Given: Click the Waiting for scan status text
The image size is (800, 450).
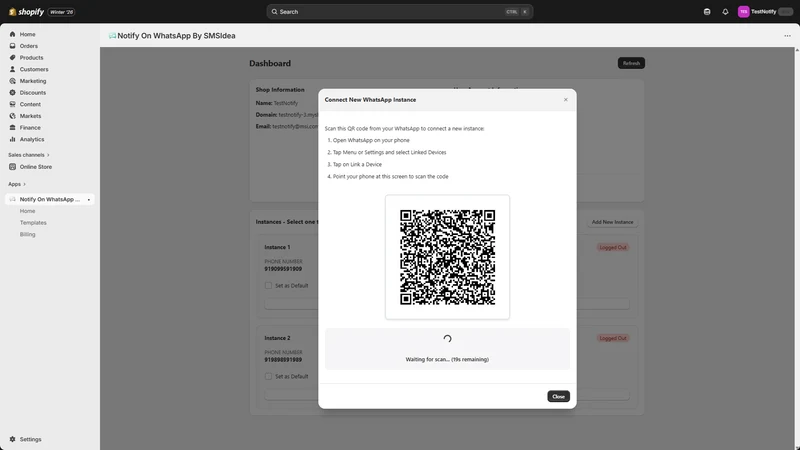Looking at the screenshot, I should (447, 360).
